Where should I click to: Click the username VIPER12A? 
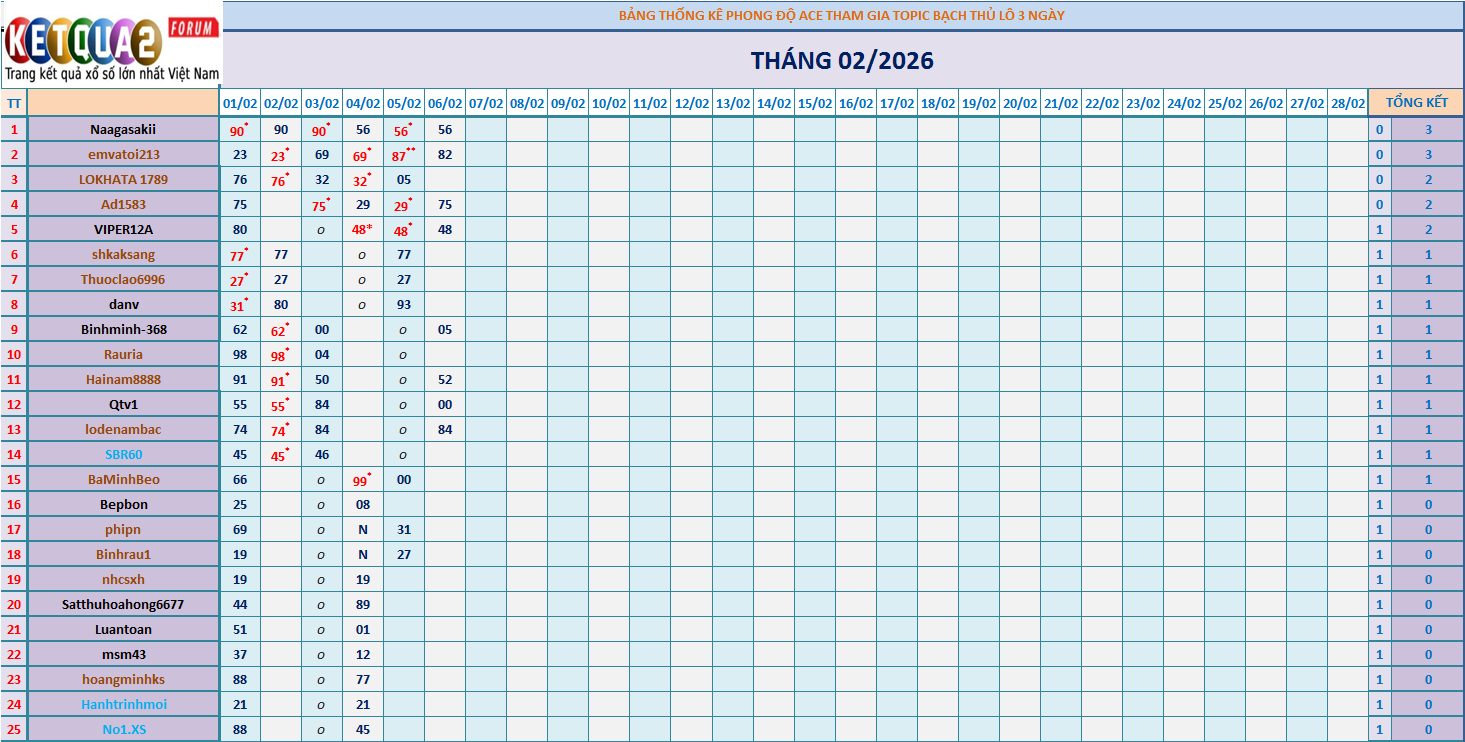coord(123,229)
